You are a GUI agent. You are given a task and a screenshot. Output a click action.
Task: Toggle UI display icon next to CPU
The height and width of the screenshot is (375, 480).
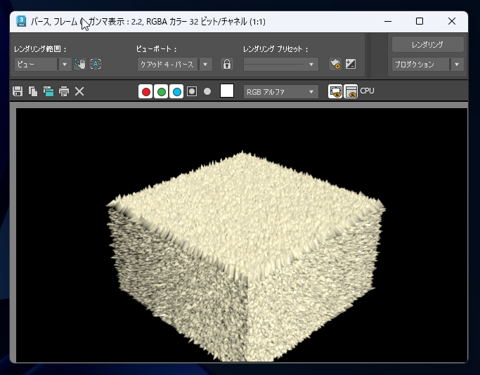pyautogui.click(x=350, y=91)
